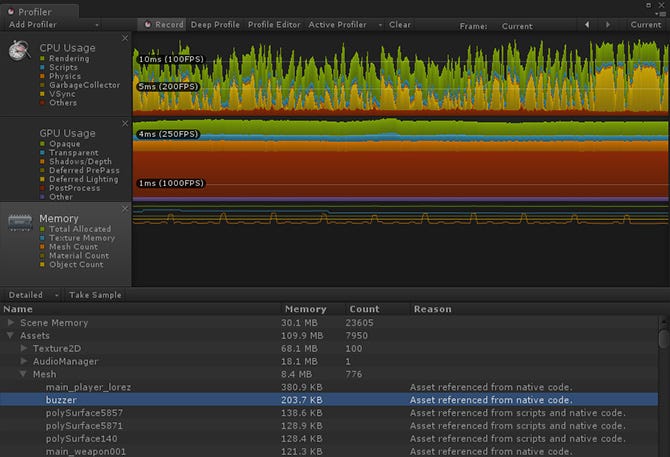Close the CPU Usage profiler module
Image resolution: width=670 pixels, height=457 pixels.
click(x=125, y=38)
